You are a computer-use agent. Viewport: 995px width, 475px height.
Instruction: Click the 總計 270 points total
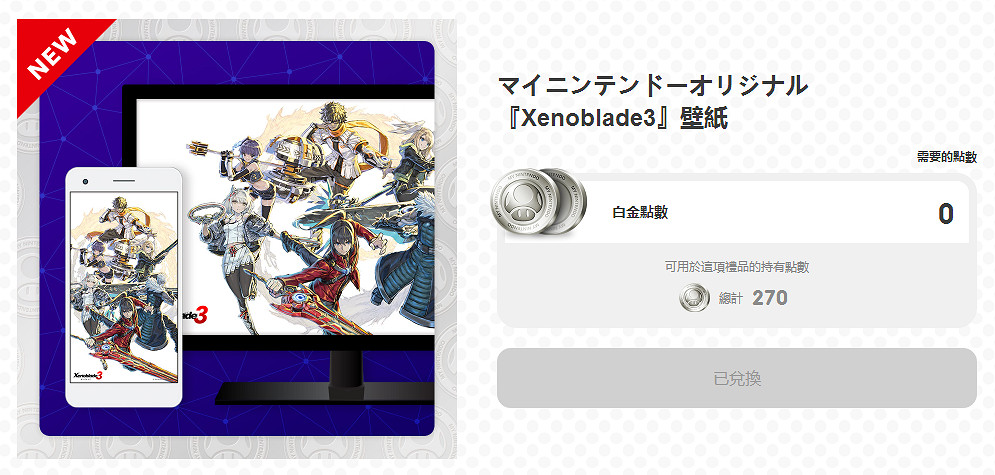(x=753, y=297)
